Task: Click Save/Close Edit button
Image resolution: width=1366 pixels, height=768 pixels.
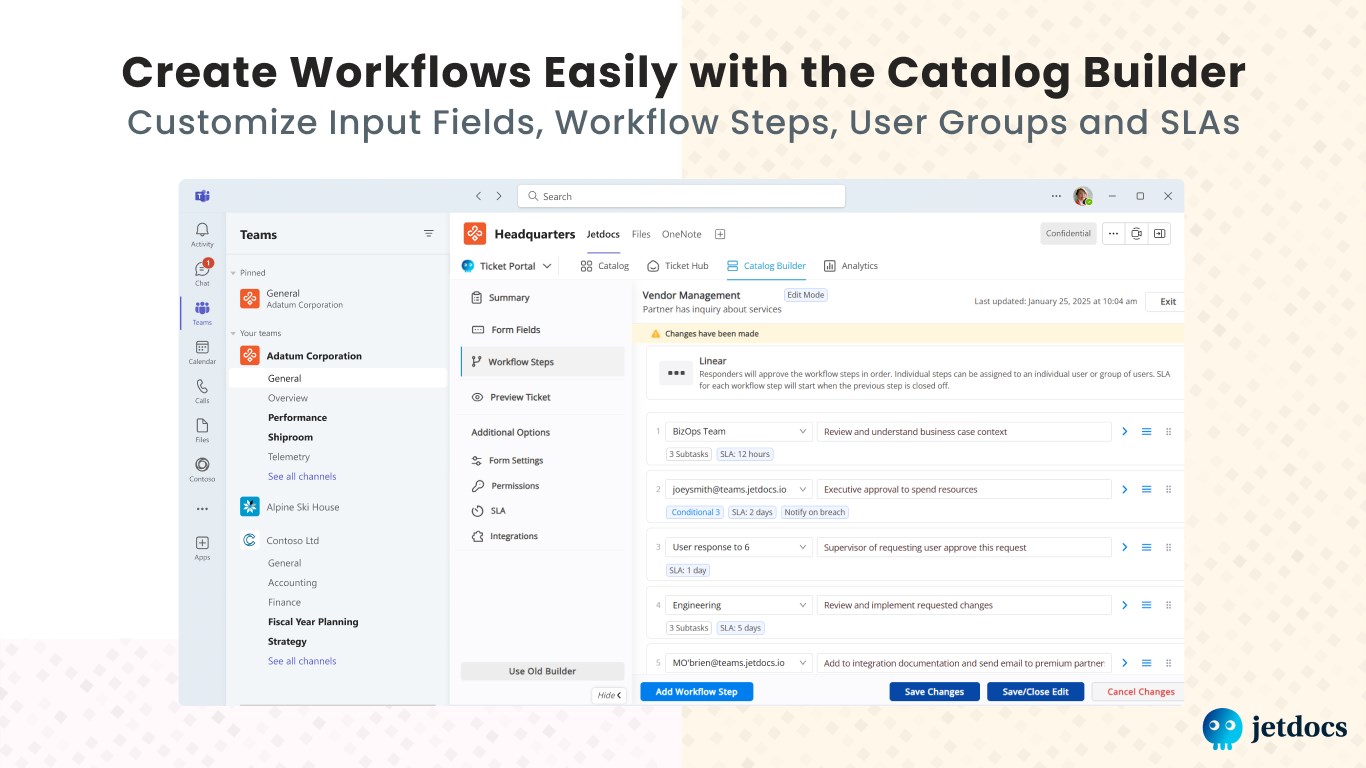Action: click(1035, 692)
